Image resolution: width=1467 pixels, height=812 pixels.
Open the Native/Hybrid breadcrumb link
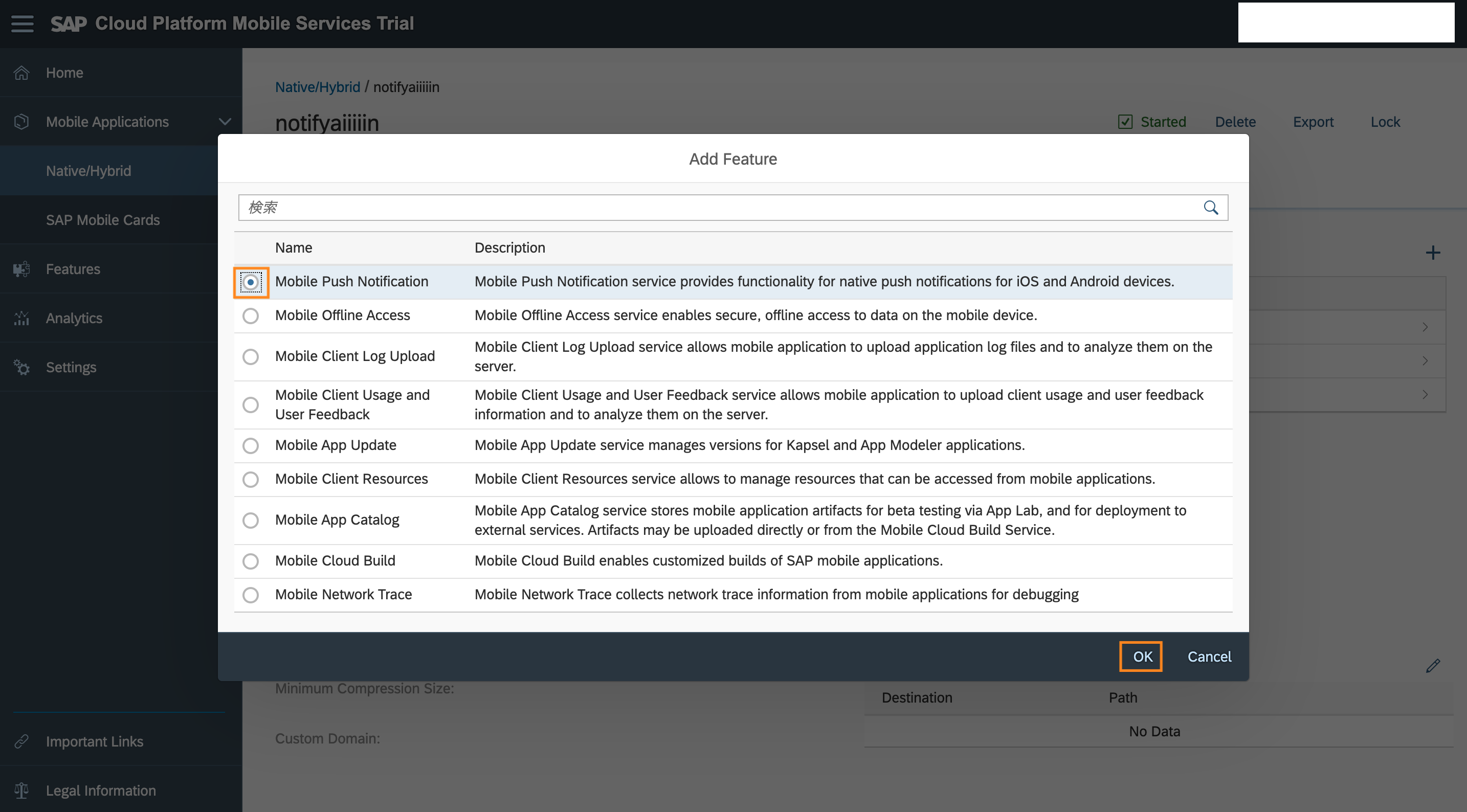pos(317,87)
